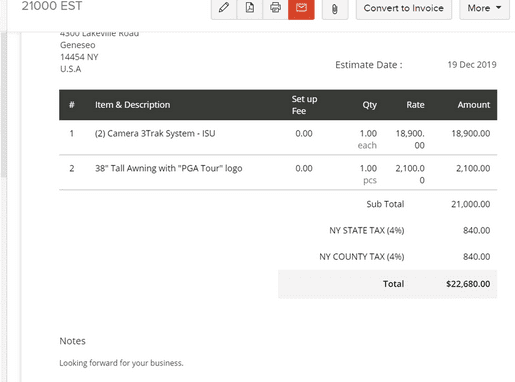Click the Sub Total value 21,000.00
The height and width of the screenshot is (382, 515).
click(x=470, y=204)
